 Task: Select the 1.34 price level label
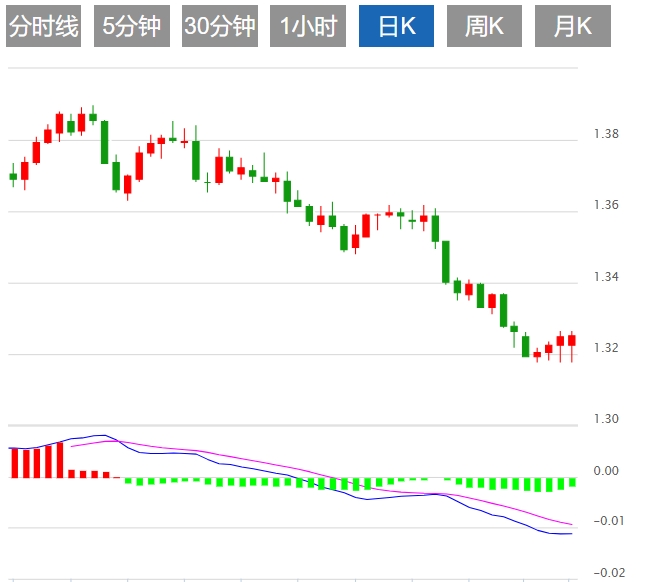(606, 277)
